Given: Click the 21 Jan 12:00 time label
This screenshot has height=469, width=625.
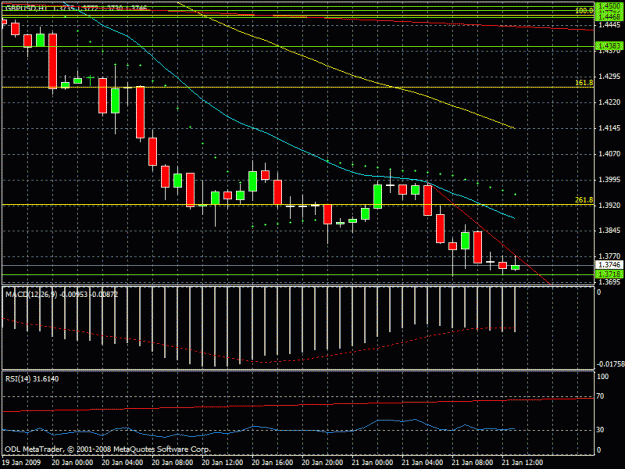Looking at the screenshot, I should click(522, 463).
